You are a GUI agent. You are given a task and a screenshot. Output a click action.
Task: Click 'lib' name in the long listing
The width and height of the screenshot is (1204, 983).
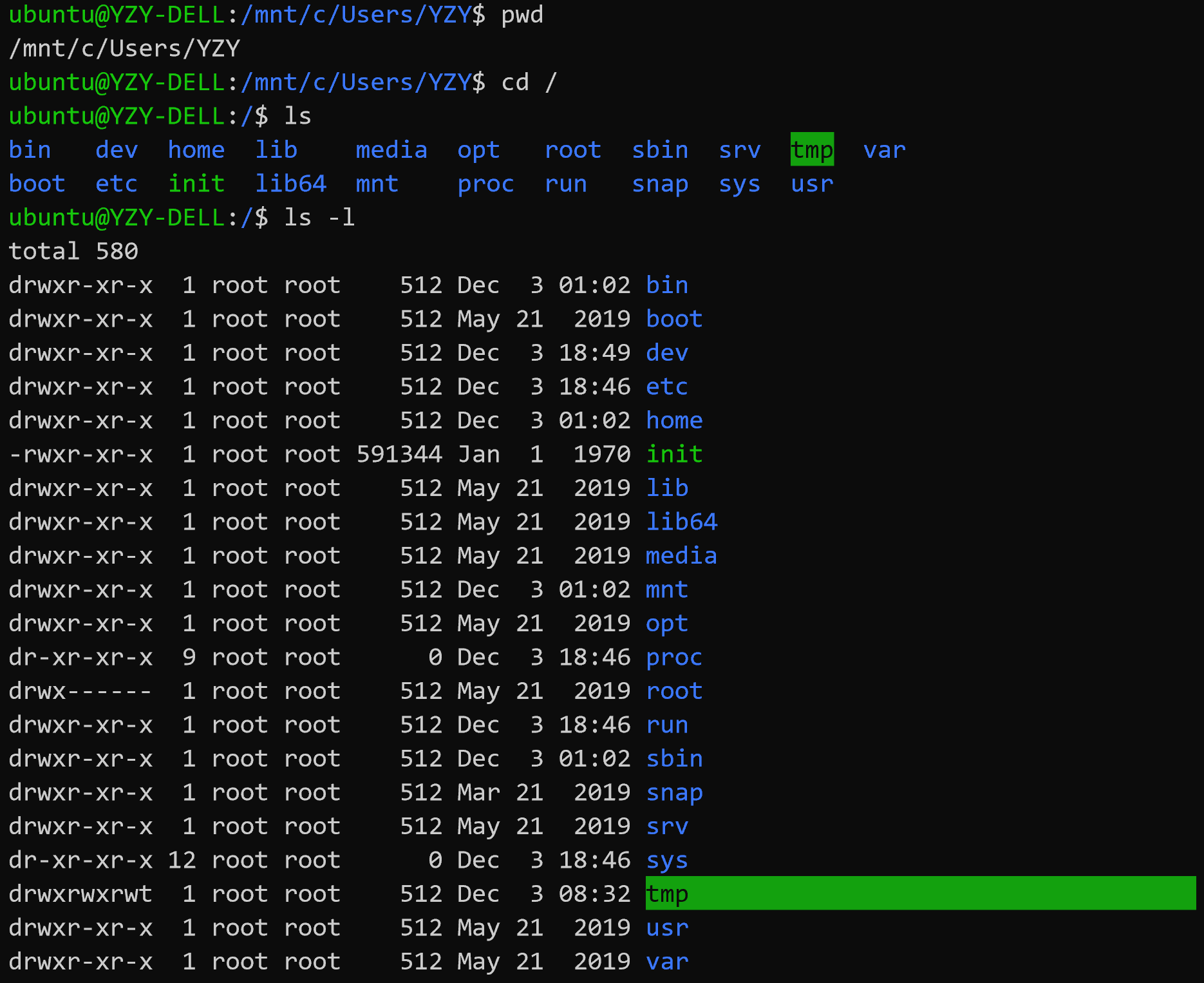[x=667, y=488]
